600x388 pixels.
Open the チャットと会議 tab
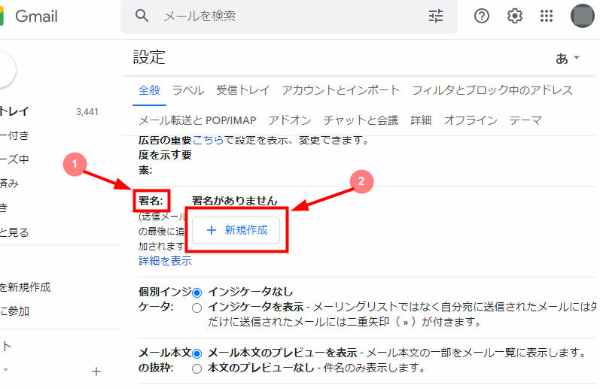(360, 121)
